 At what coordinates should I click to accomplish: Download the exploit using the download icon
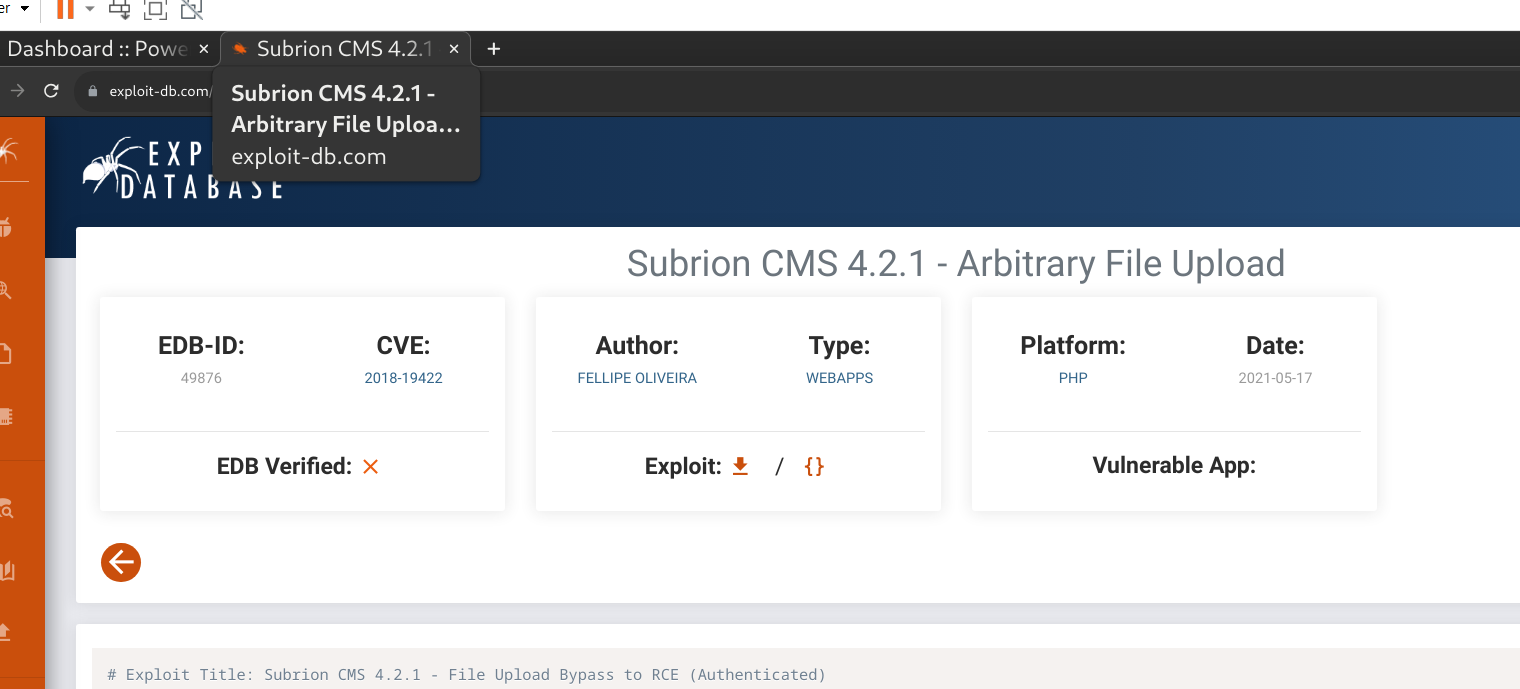[740, 466]
